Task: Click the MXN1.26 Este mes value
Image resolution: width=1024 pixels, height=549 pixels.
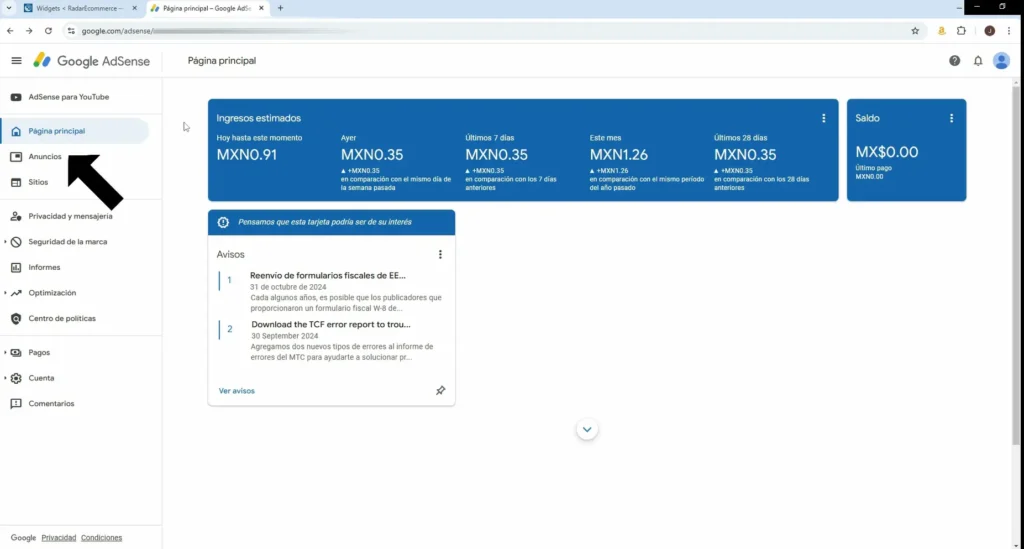Action: click(x=618, y=155)
